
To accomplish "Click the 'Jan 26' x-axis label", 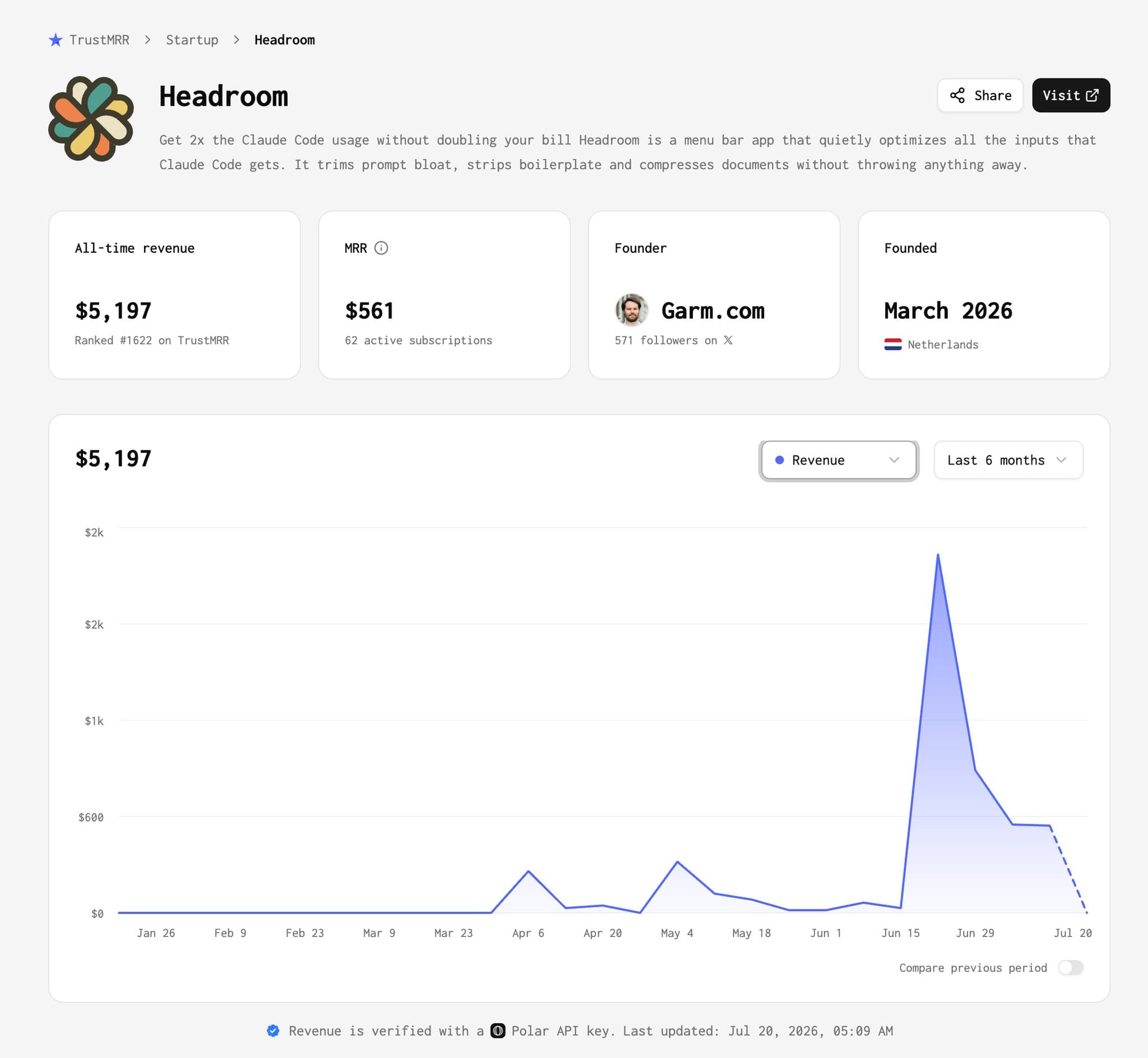I will [x=156, y=932].
